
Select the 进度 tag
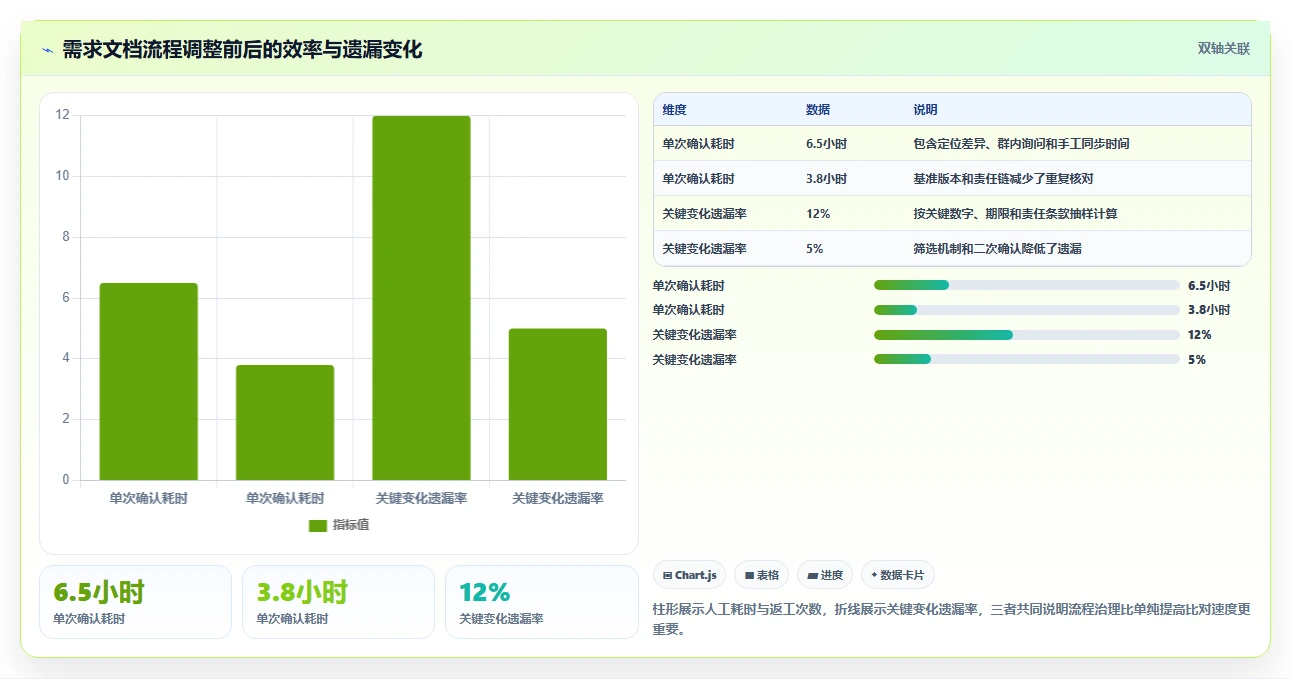click(x=825, y=575)
